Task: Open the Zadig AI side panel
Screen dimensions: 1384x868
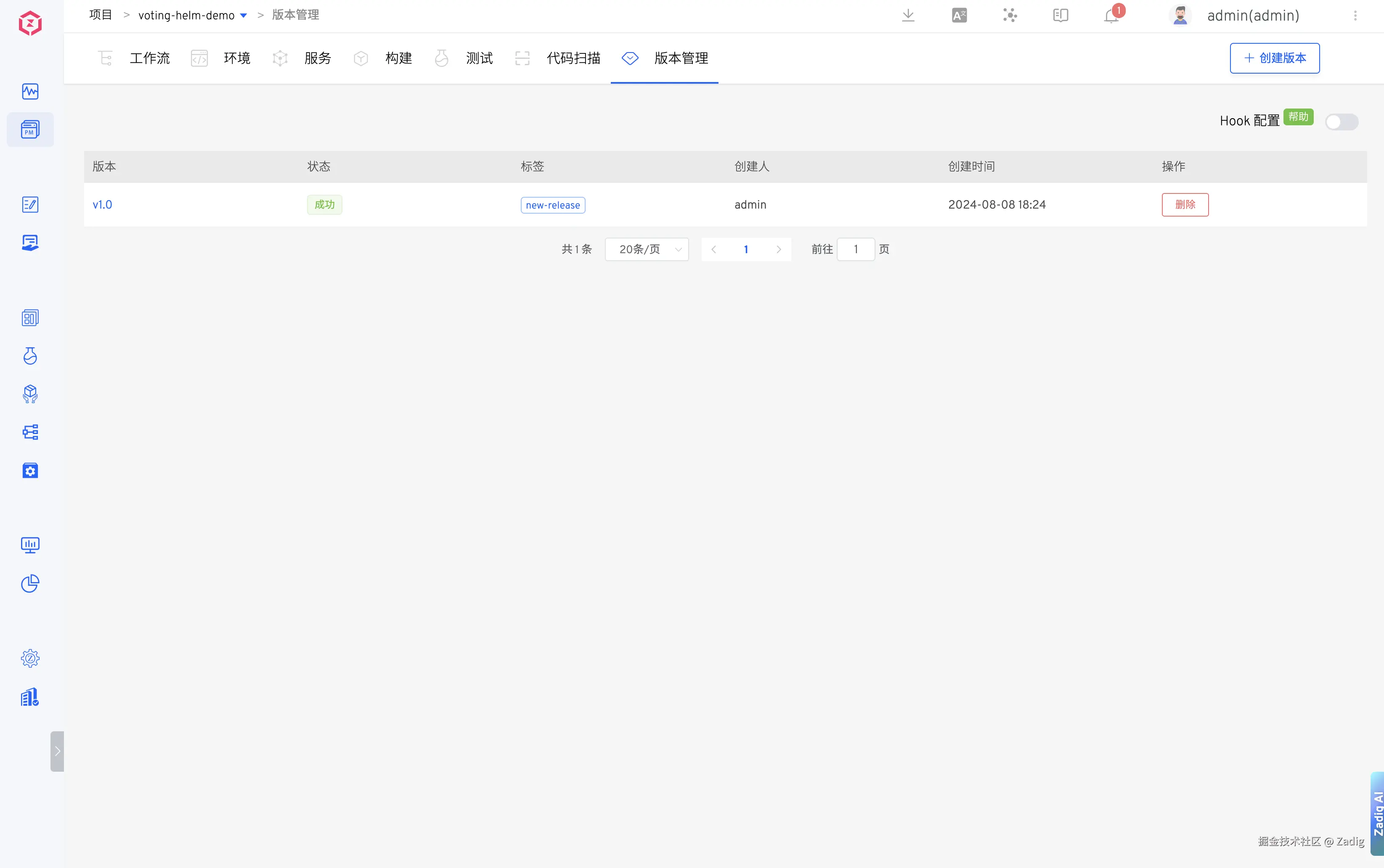Action: coord(1377,813)
